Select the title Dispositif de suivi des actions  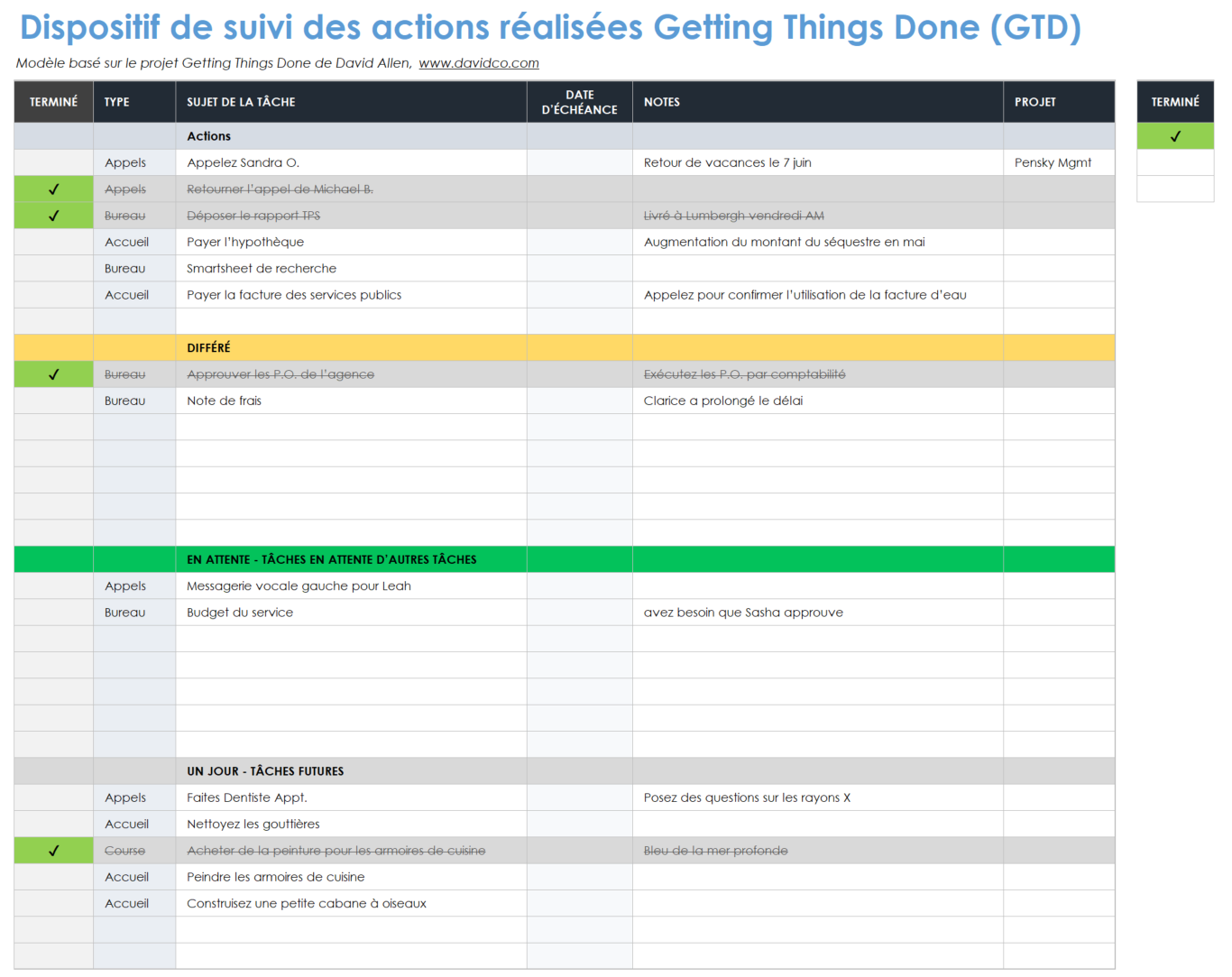550,28
